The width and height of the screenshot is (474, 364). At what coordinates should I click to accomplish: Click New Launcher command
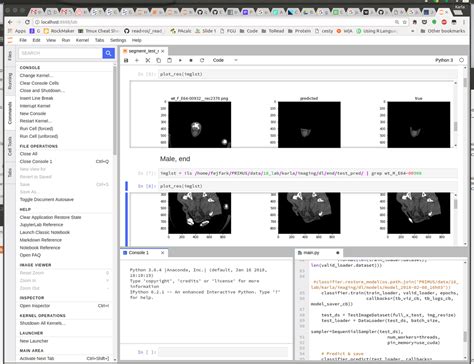tap(34, 341)
